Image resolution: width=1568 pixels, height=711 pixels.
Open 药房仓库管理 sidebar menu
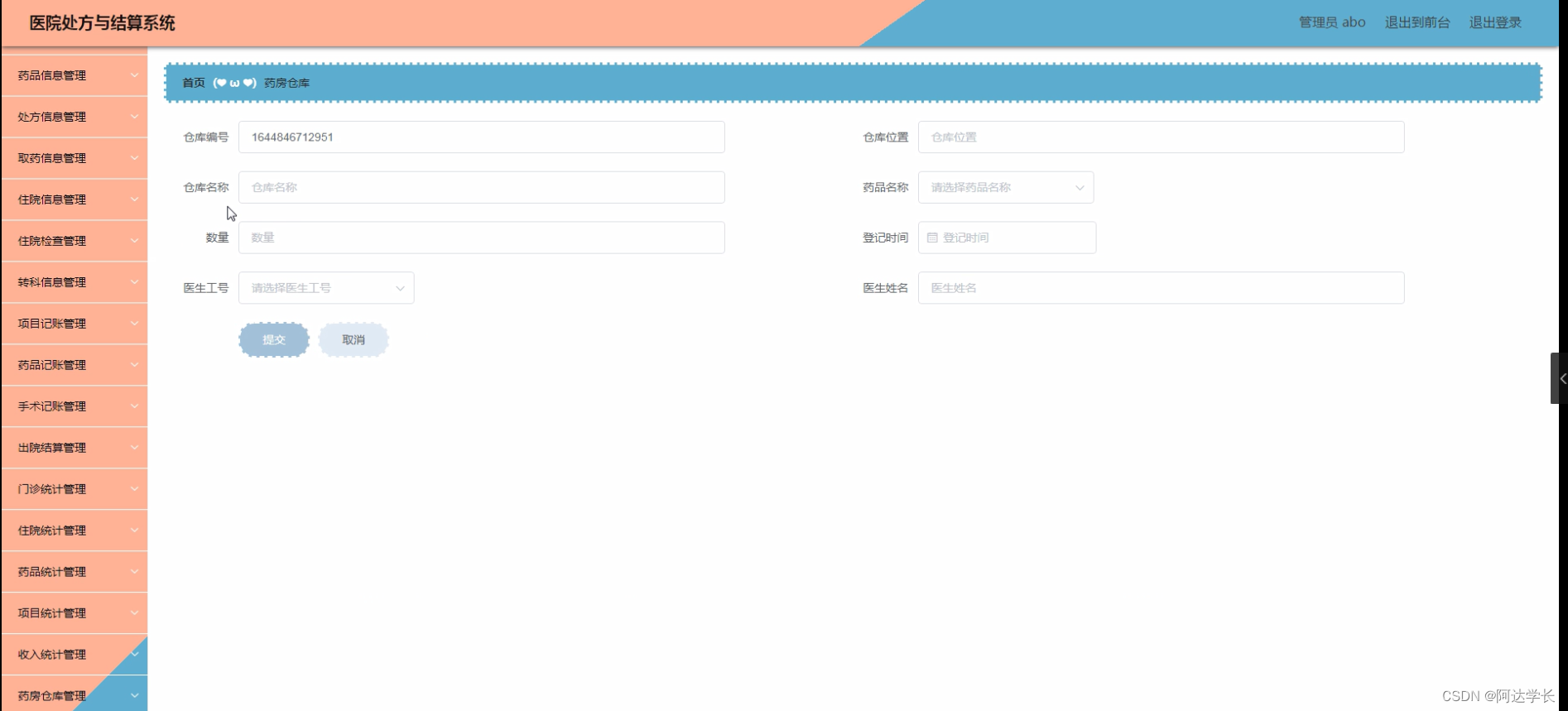coord(75,694)
